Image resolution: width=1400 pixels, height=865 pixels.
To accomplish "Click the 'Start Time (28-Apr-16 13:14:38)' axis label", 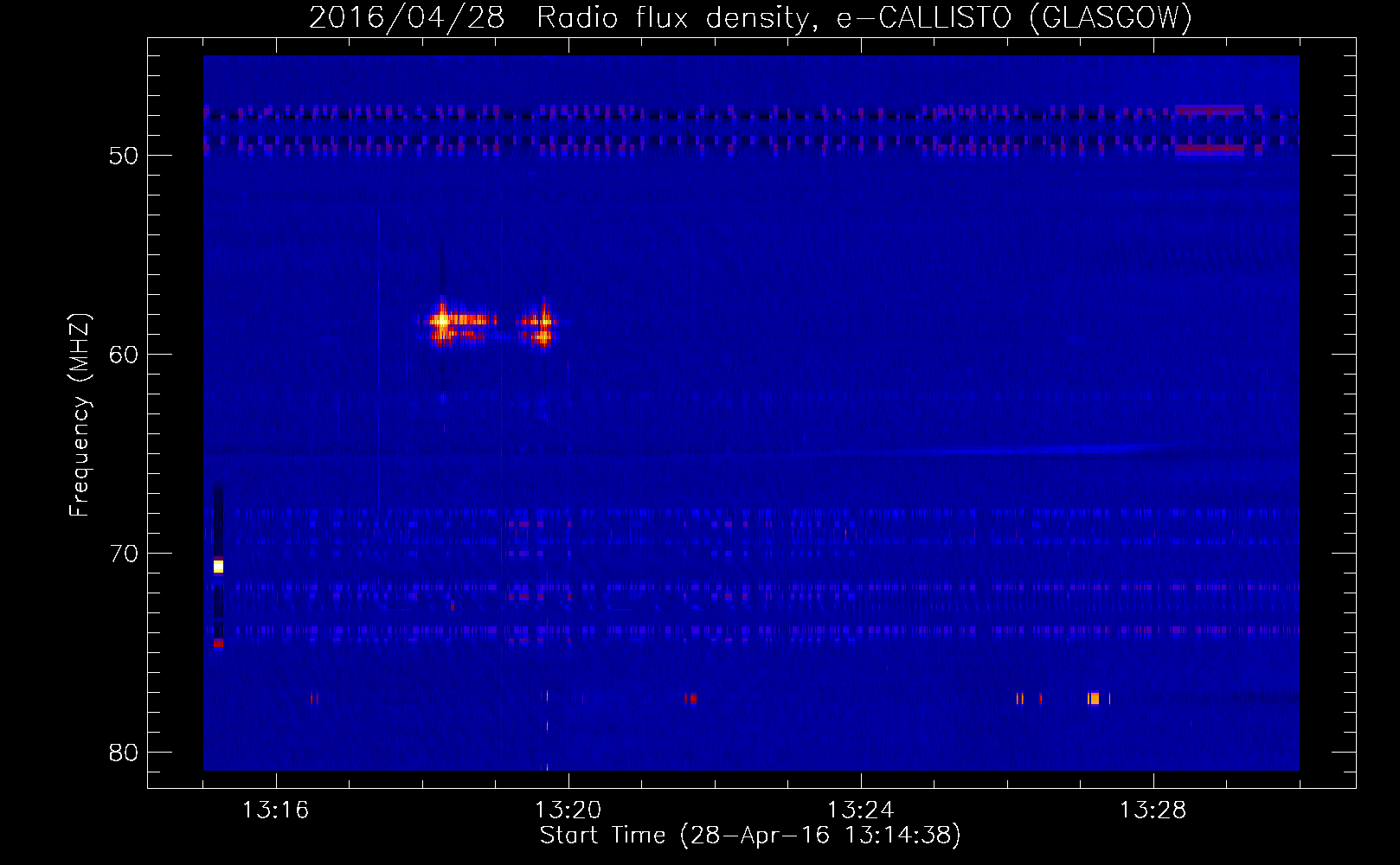I will [x=750, y=836].
